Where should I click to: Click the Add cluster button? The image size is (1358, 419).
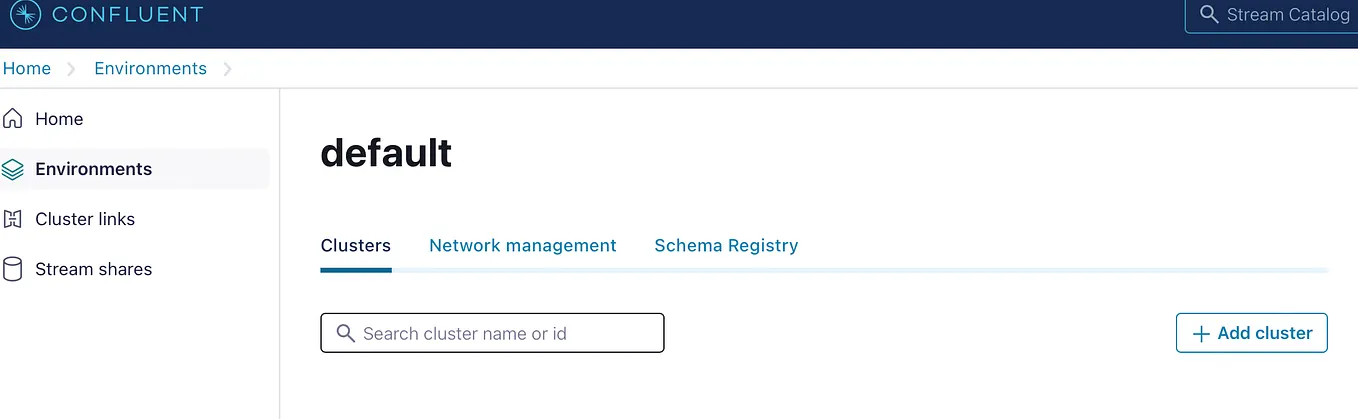coord(1252,333)
